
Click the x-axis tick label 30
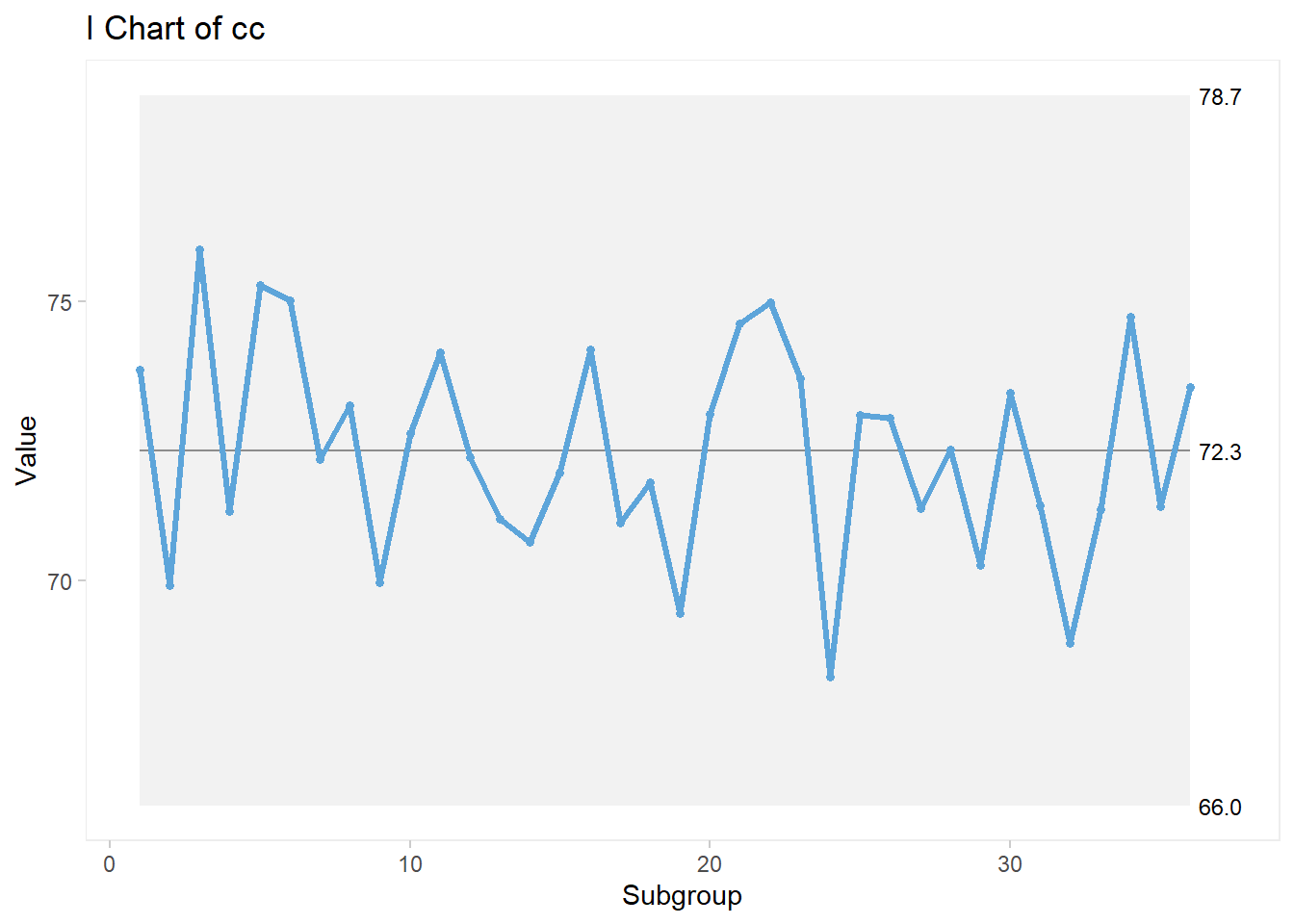[1010, 864]
